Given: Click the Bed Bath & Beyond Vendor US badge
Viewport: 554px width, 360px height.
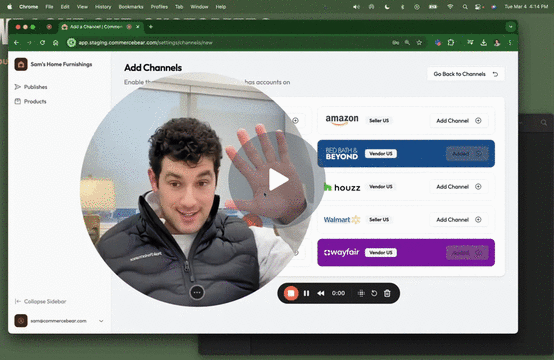Looking at the screenshot, I should [381, 154].
